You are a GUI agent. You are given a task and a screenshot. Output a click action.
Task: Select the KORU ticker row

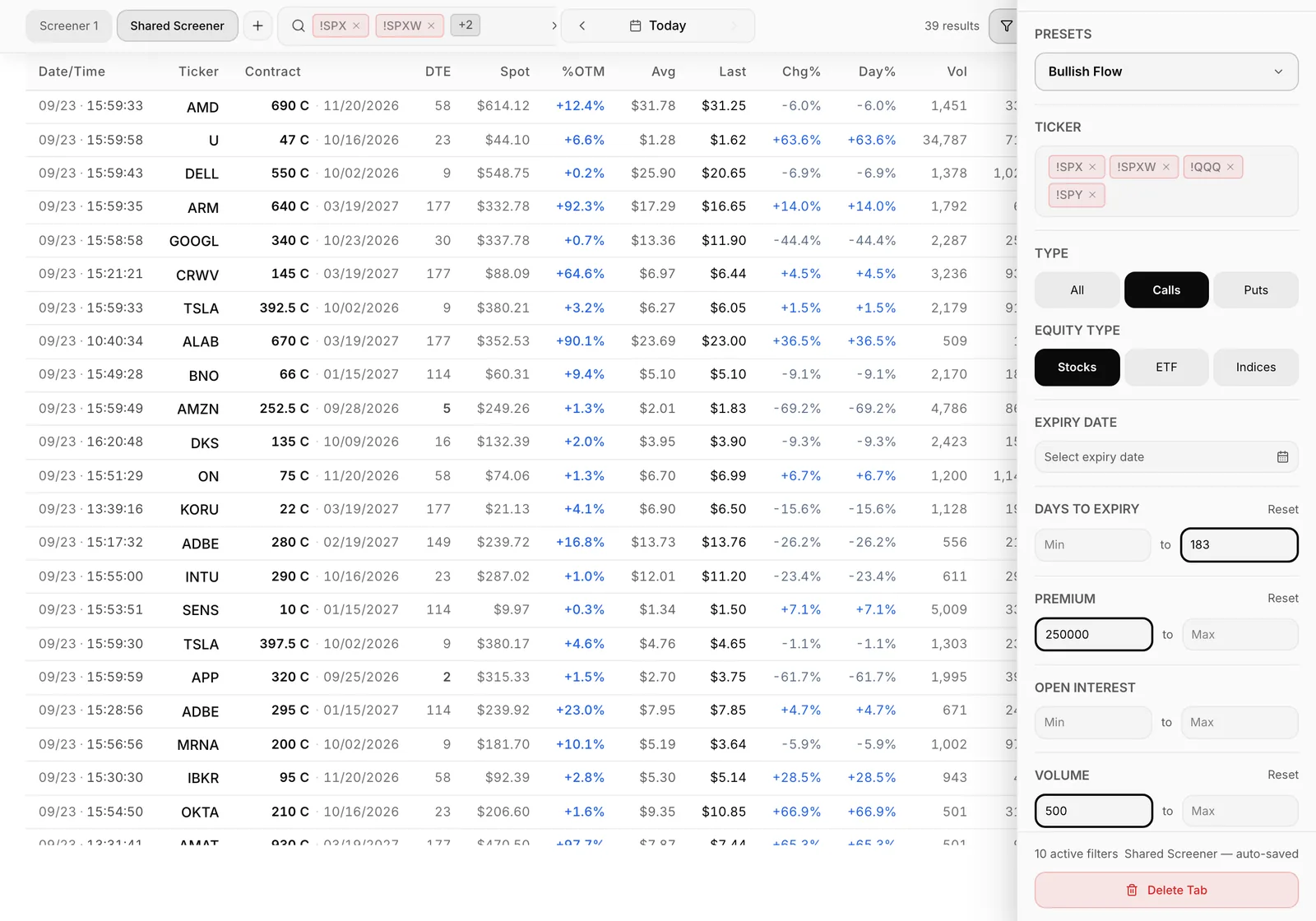[521, 509]
